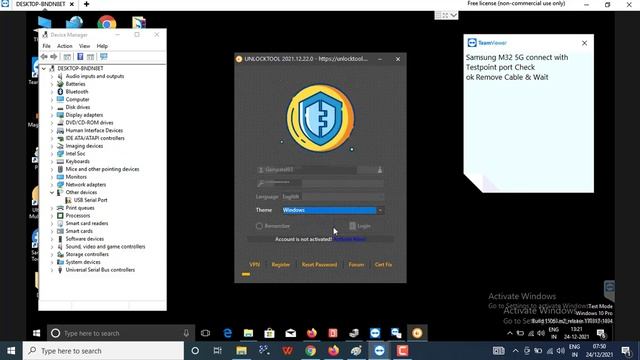Click Cortana circle on local taskbar
The width and height of the screenshot is (640, 360).
[x=195, y=351]
